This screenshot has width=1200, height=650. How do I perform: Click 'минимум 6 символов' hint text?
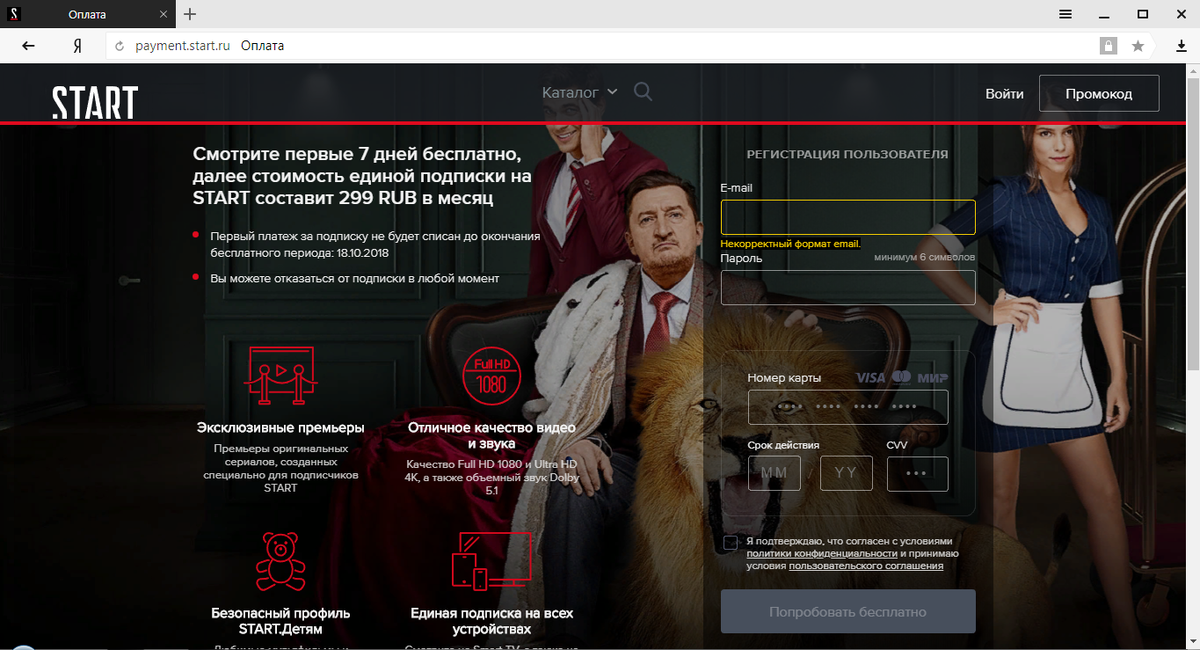coord(925,257)
